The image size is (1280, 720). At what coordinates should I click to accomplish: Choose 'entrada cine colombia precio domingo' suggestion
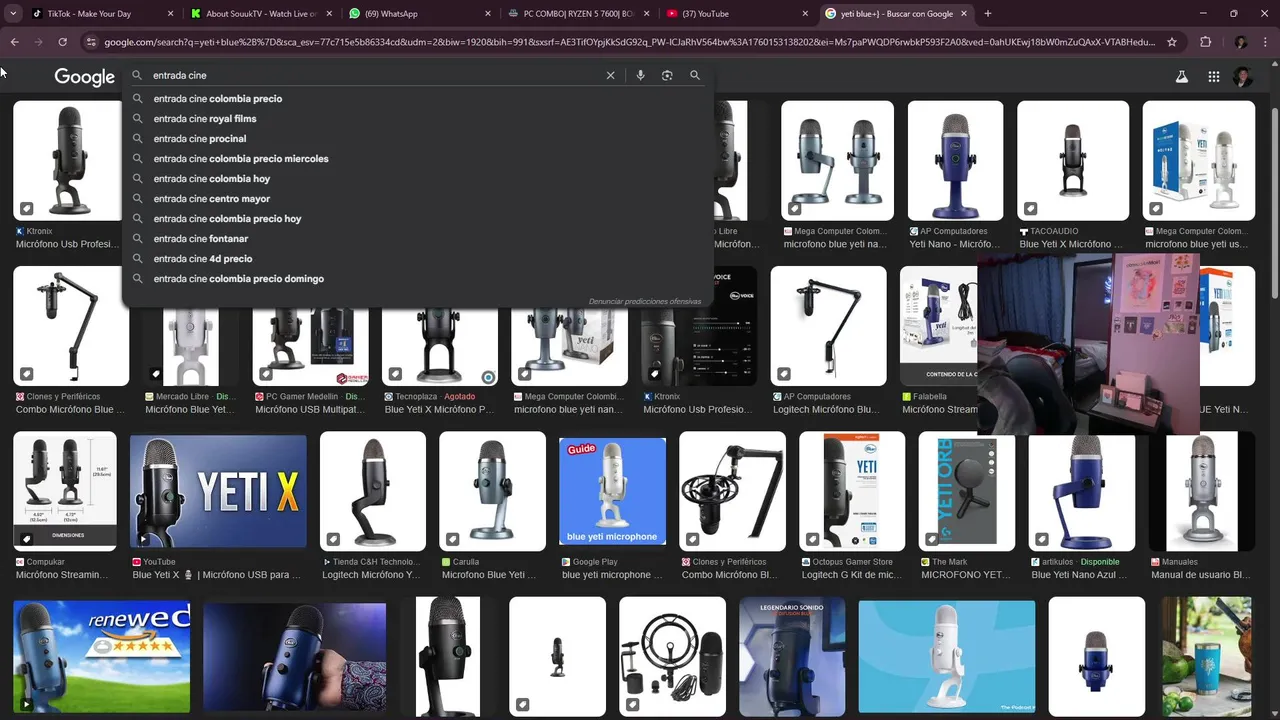pyautogui.click(x=239, y=279)
